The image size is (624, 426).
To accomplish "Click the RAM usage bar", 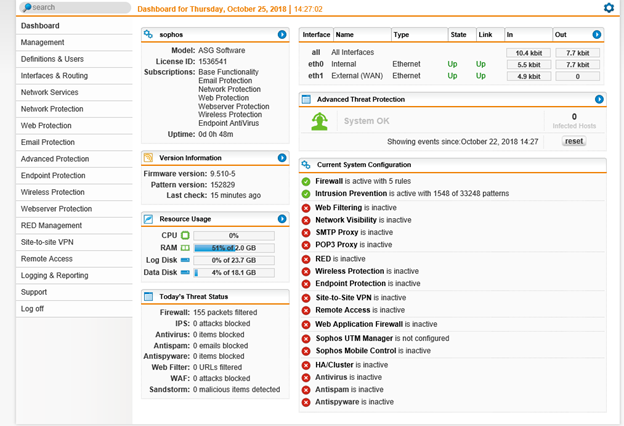I will (x=234, y=248).
